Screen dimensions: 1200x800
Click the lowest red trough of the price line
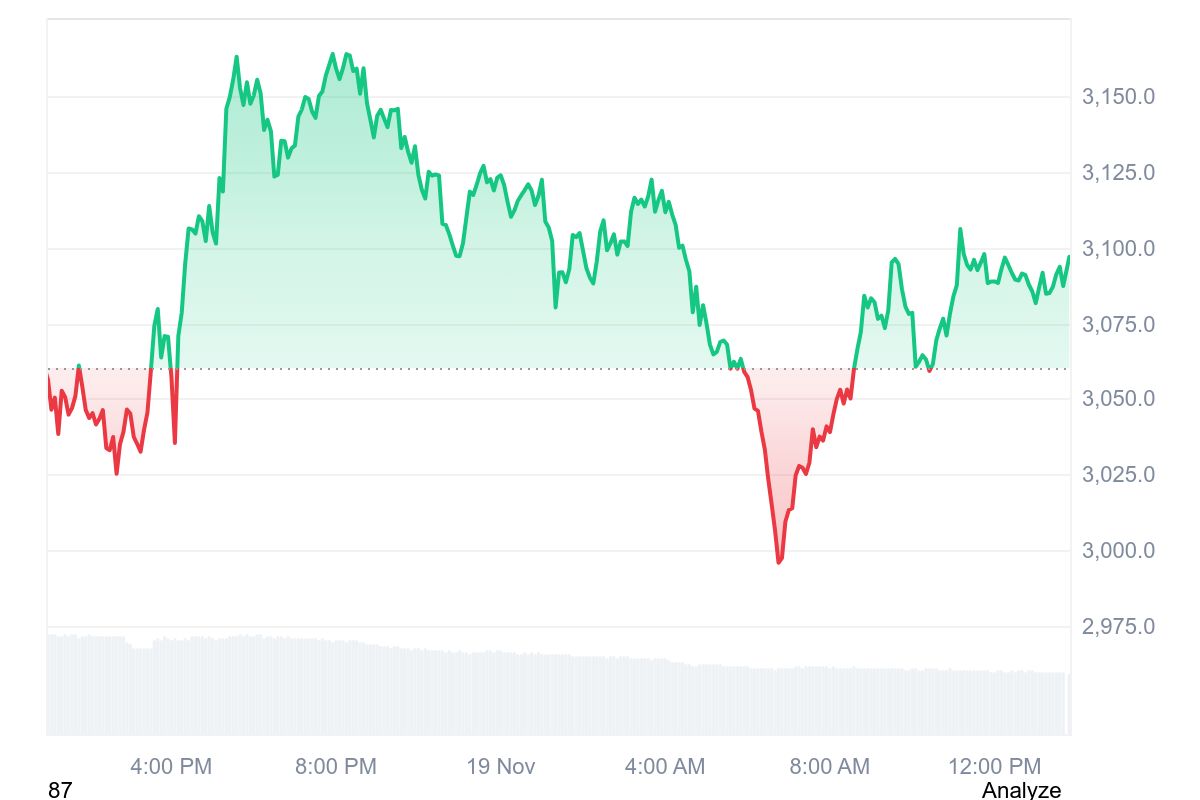(x=779, y=562)
